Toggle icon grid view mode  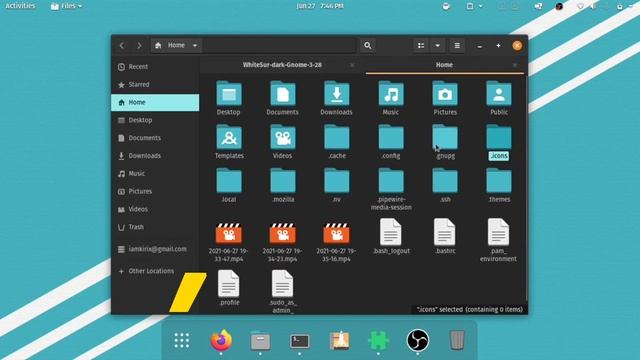coord(421,45)
